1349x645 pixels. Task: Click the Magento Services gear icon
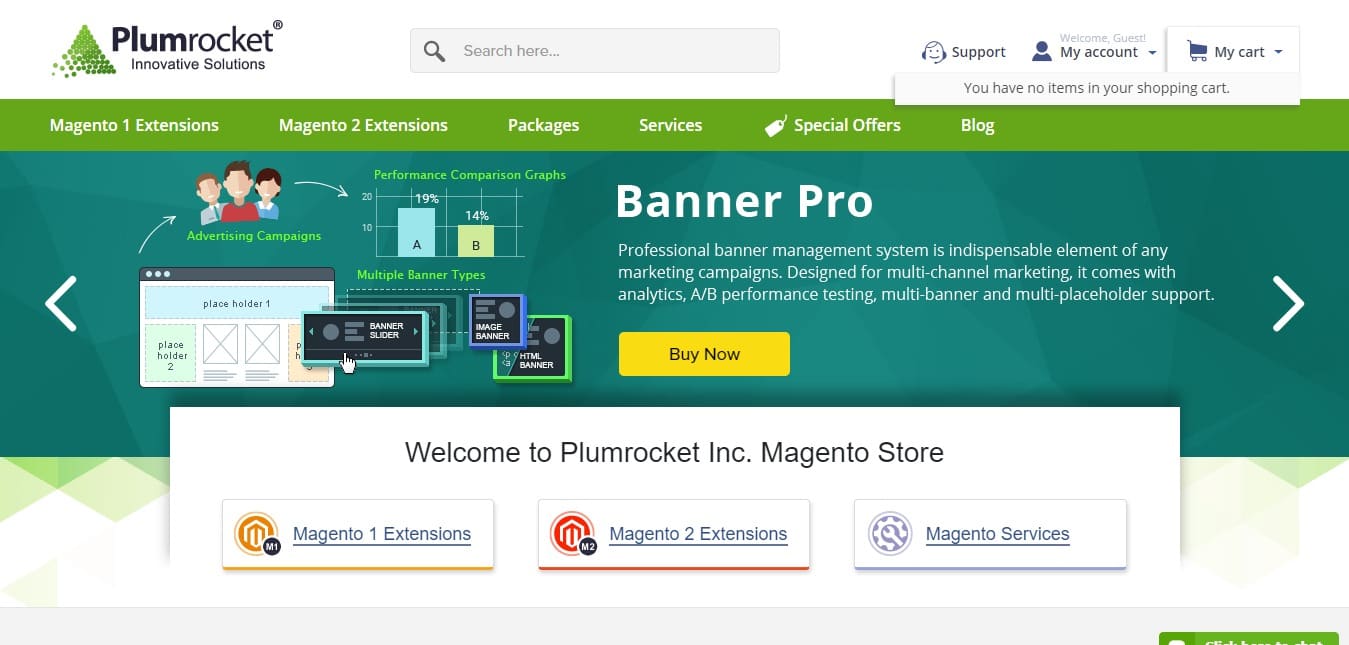(x=889, y=534)
